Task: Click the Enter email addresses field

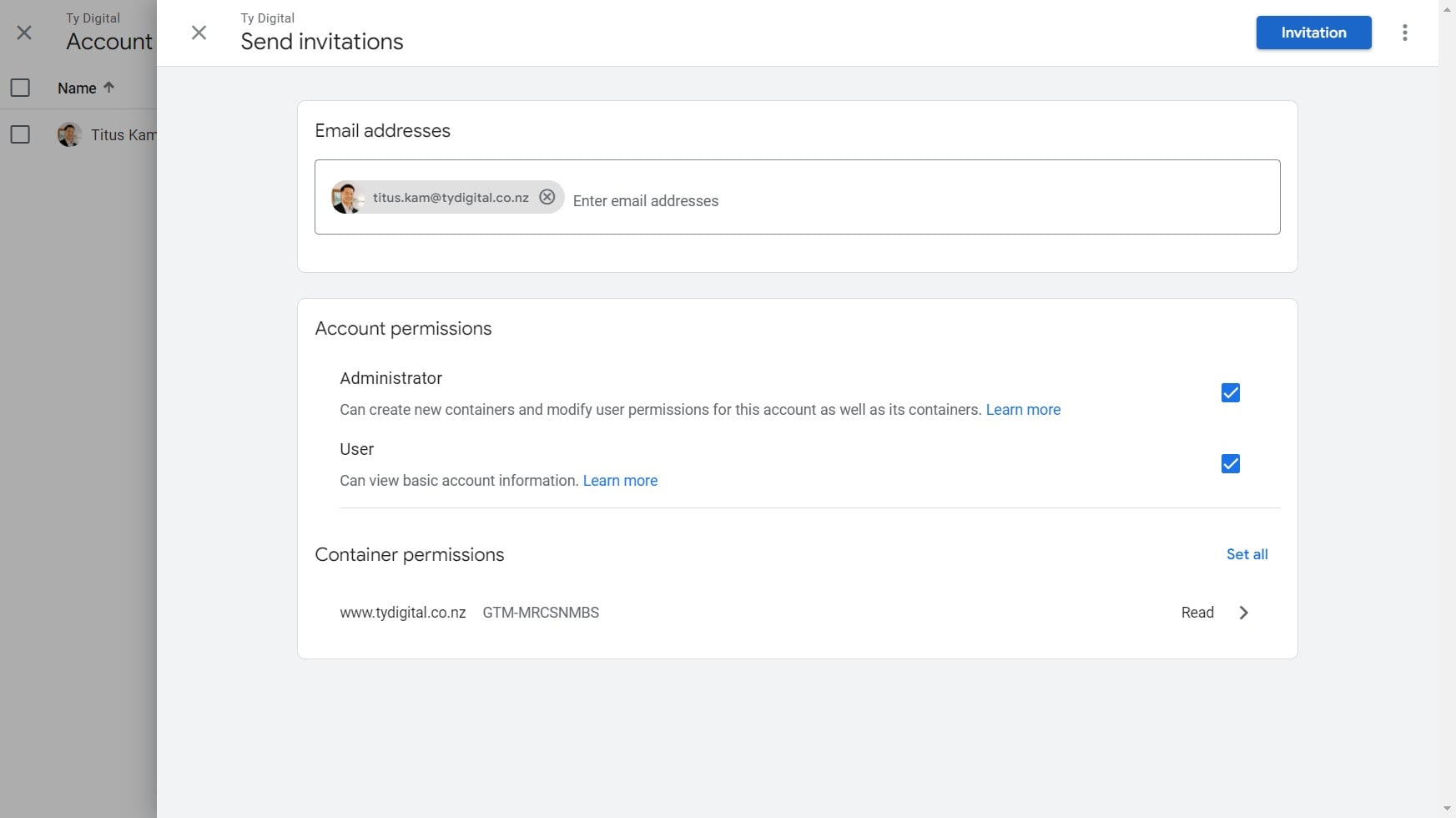Action: click(x=834, y=201)
